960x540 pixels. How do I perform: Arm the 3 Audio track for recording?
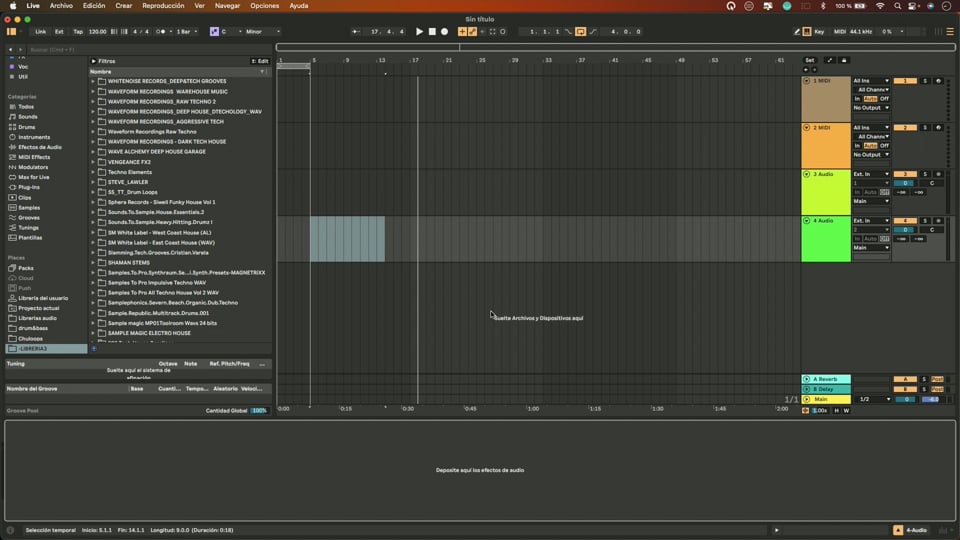click(938, 174)
